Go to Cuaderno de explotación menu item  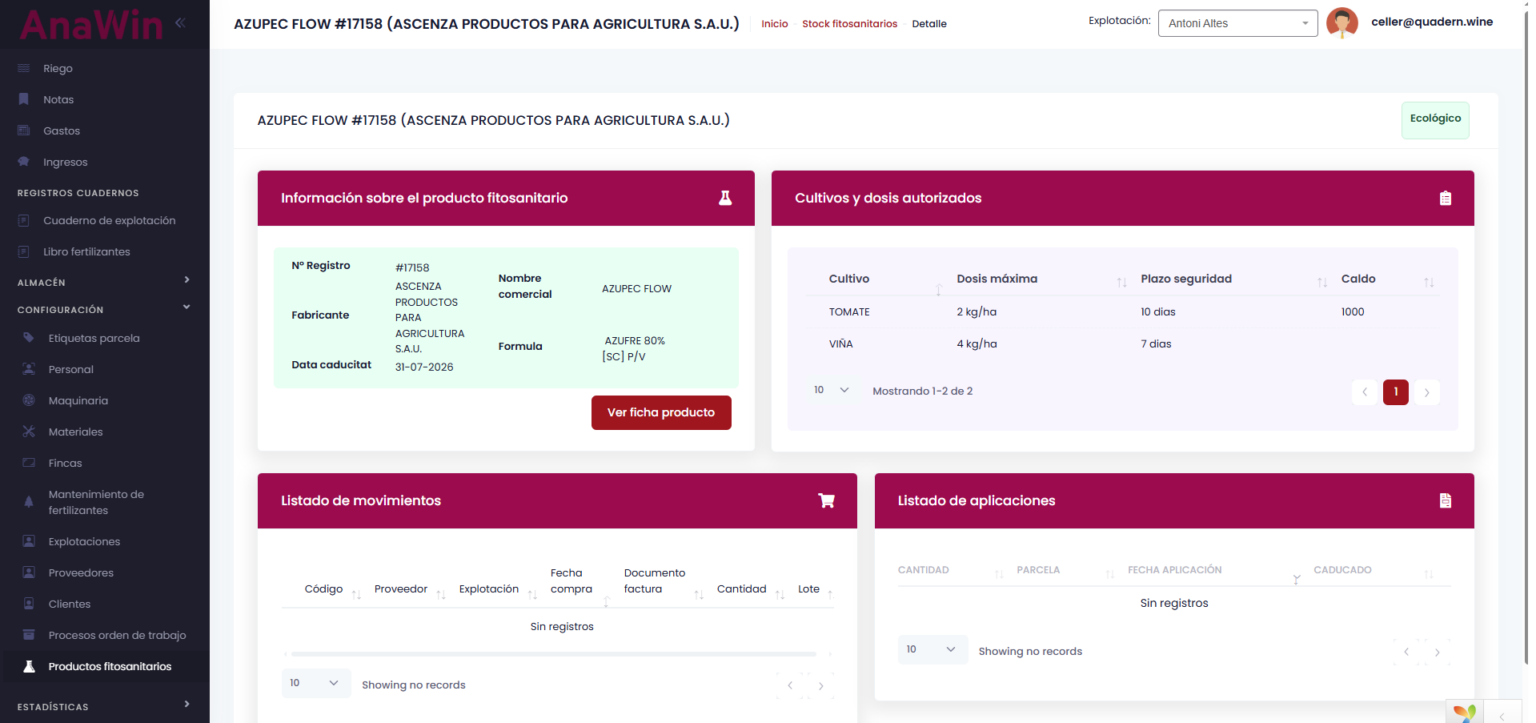click(108, 220)
